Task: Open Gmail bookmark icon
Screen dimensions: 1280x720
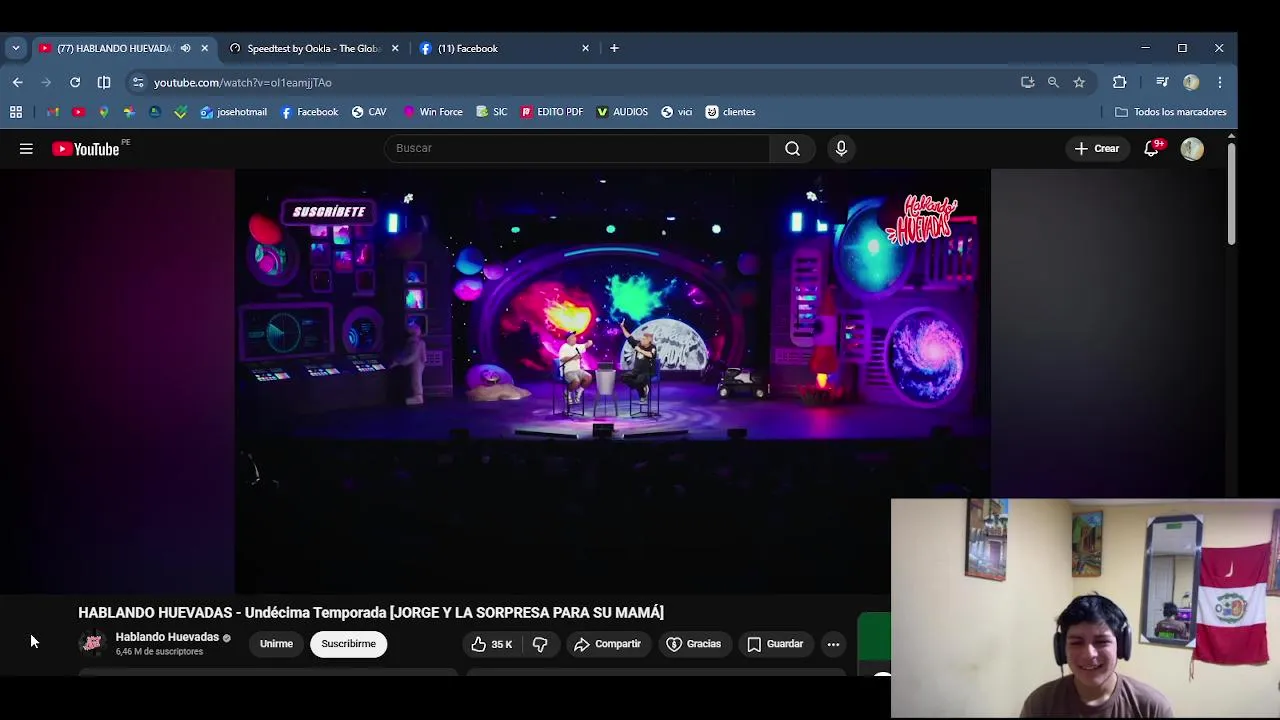Action: pos(52,112)
